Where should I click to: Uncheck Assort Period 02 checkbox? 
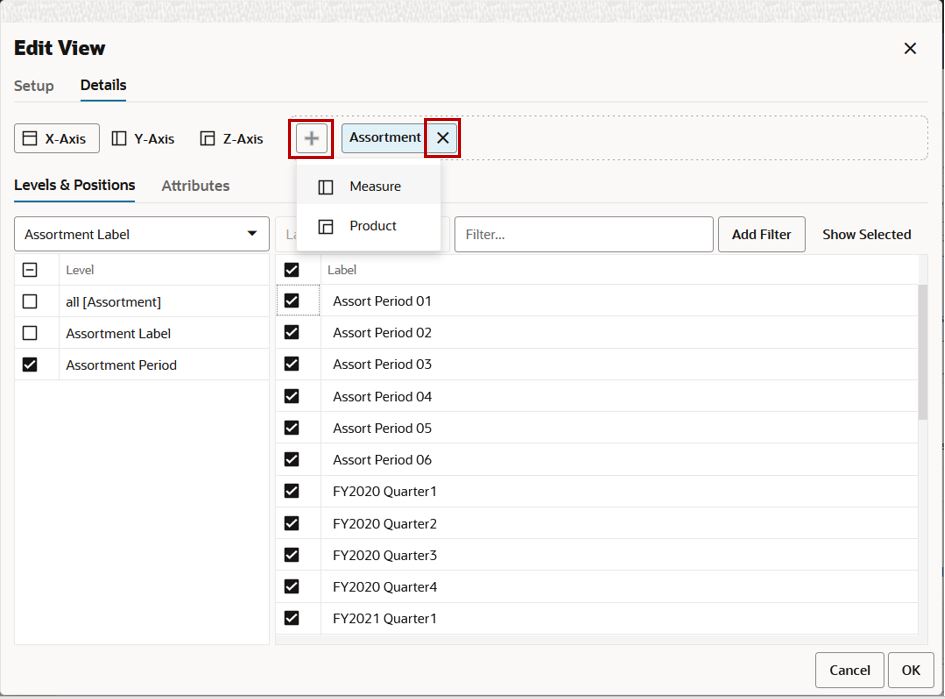point(292,332)
